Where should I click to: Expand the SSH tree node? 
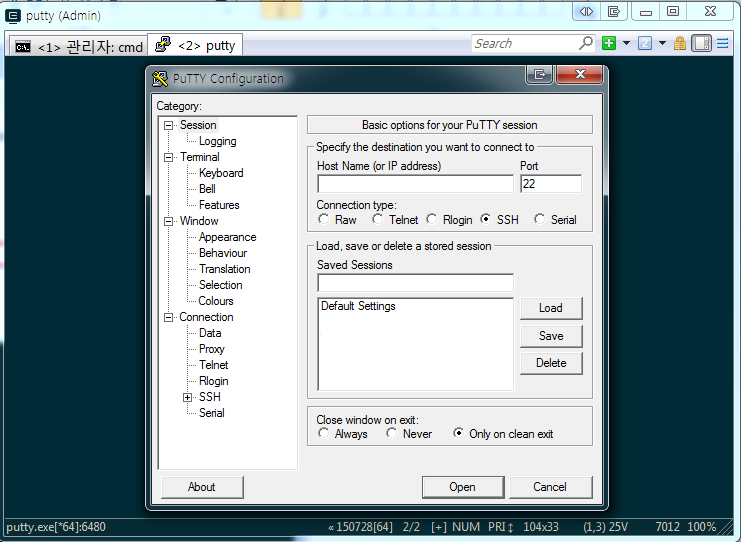pyautogui.click(x=188, y=397)
